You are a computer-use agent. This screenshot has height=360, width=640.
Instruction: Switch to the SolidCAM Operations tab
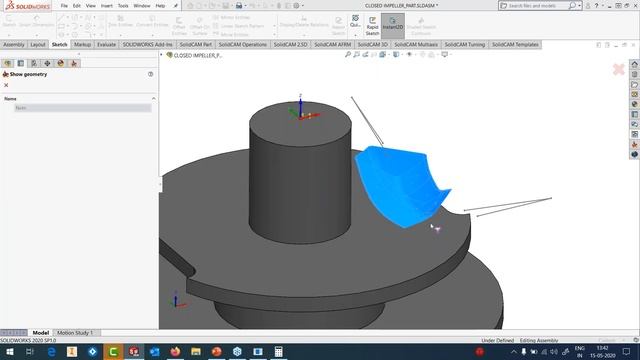[242, 44]
